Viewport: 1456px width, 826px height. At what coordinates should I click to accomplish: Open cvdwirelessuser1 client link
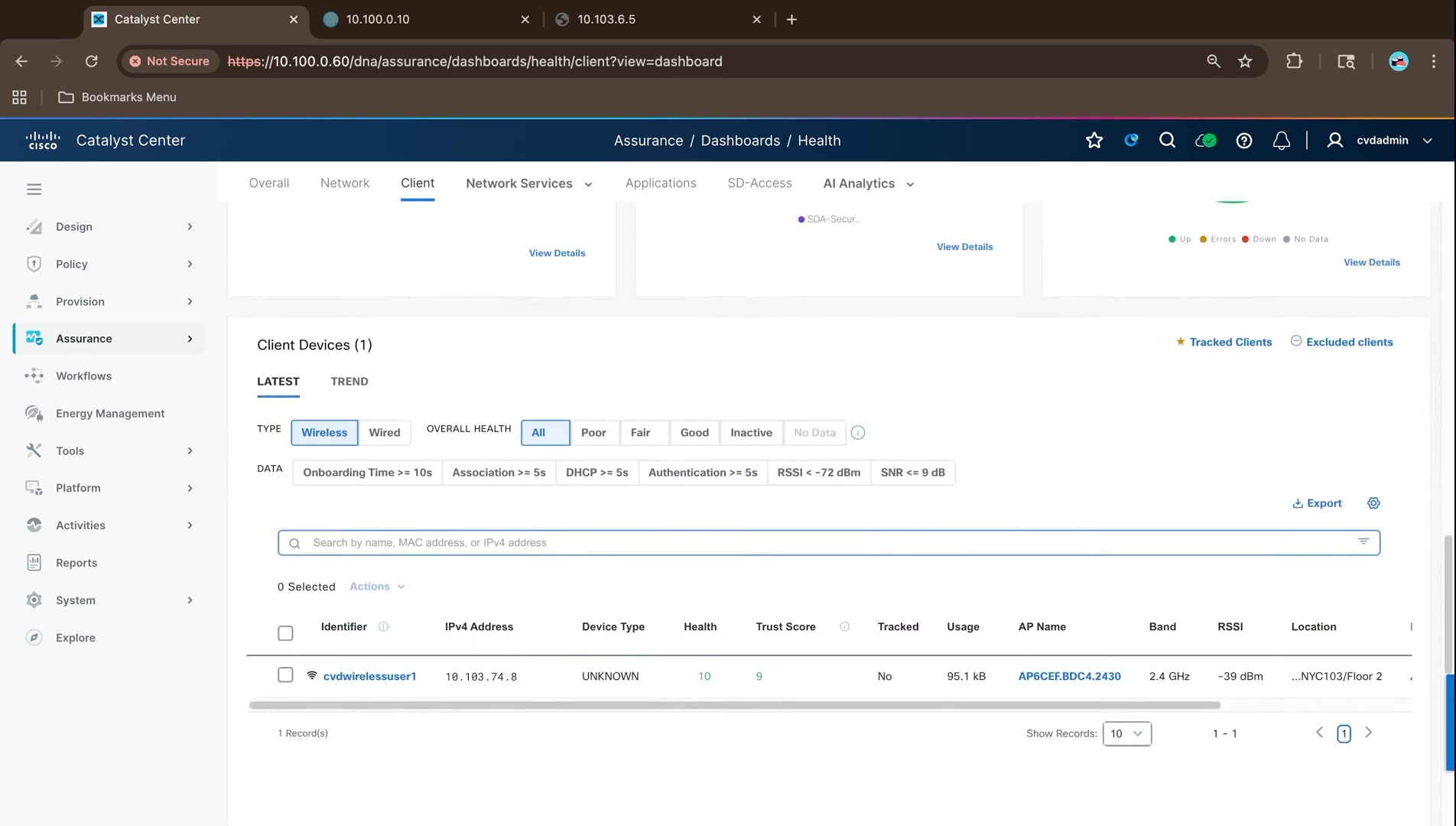[369, 676]
